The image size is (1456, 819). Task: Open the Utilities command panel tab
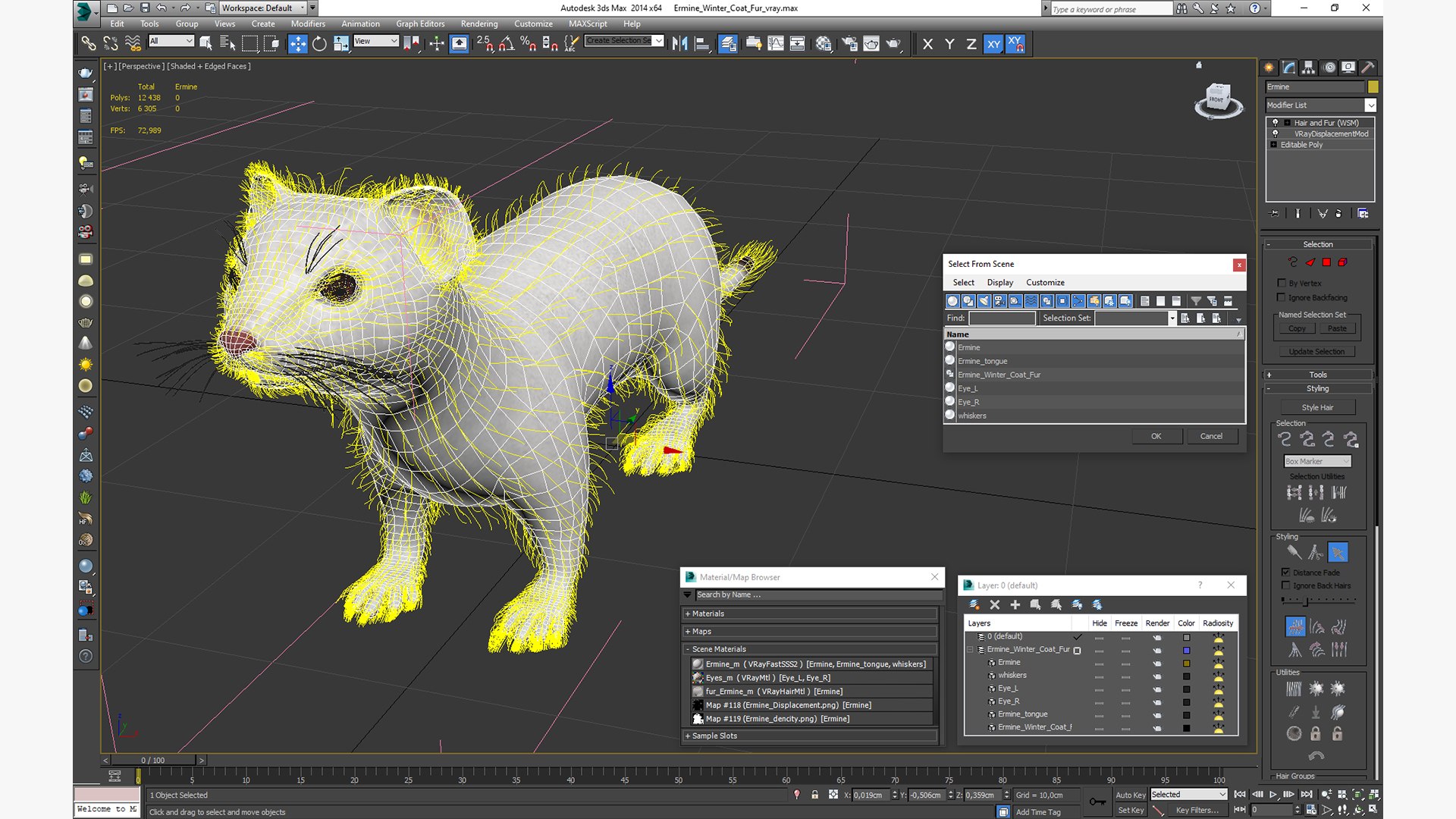tap(1368, 67)
